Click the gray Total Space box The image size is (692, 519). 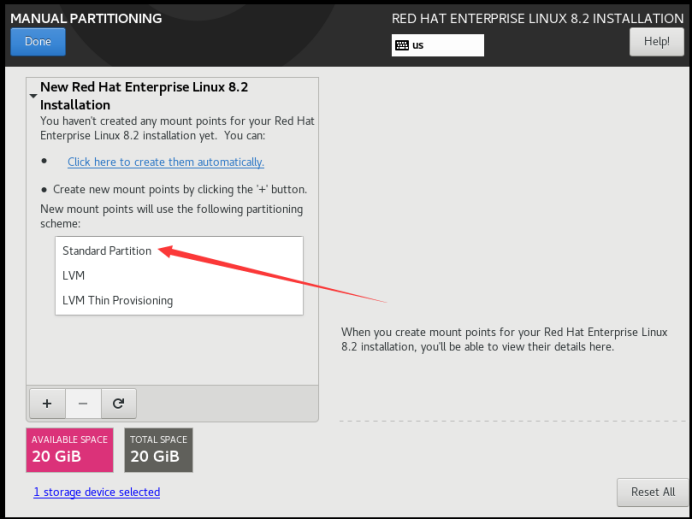[158, 450]
